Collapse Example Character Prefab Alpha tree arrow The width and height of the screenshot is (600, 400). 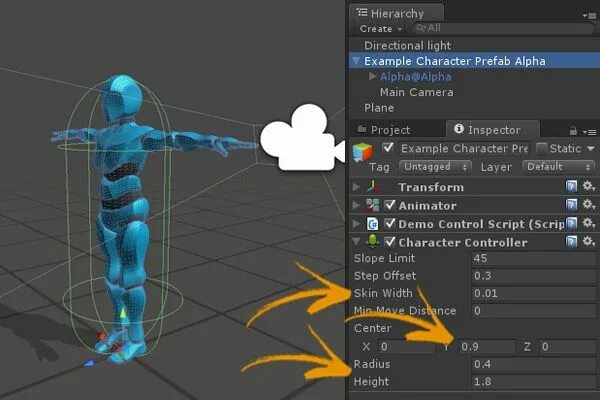coord(356,61)
